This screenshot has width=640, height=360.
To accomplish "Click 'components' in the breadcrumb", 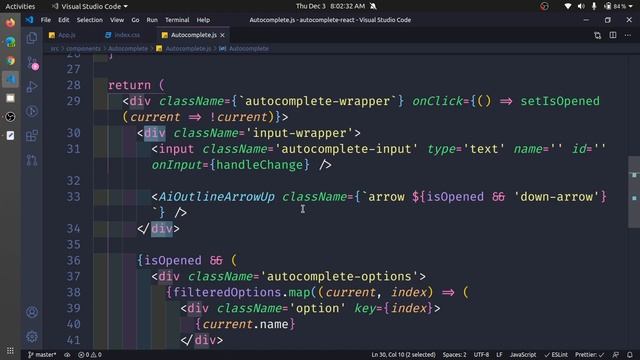I will [x=83, y=49].
